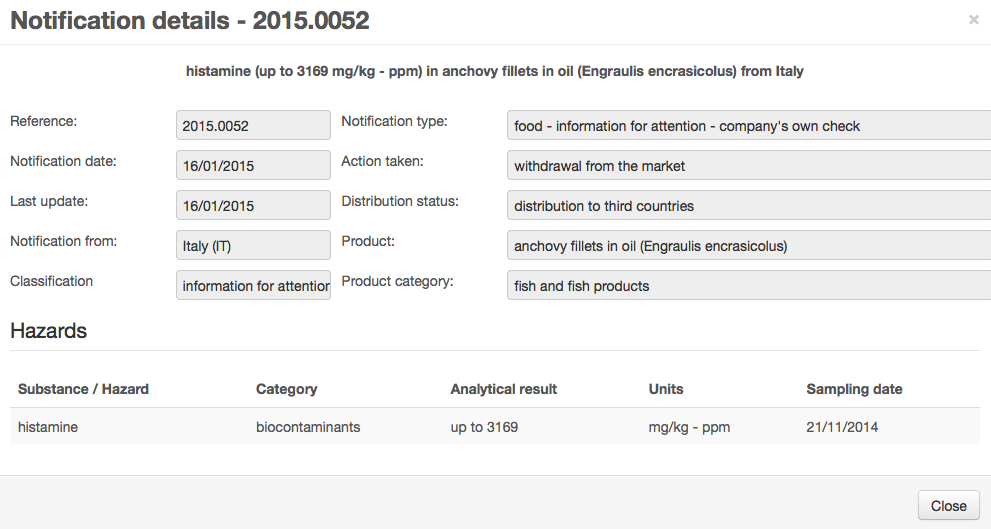The height and width of the screenshot is (529, 991).
Task: Select the histamine hazard row cell
Action: tap(48, 427)
